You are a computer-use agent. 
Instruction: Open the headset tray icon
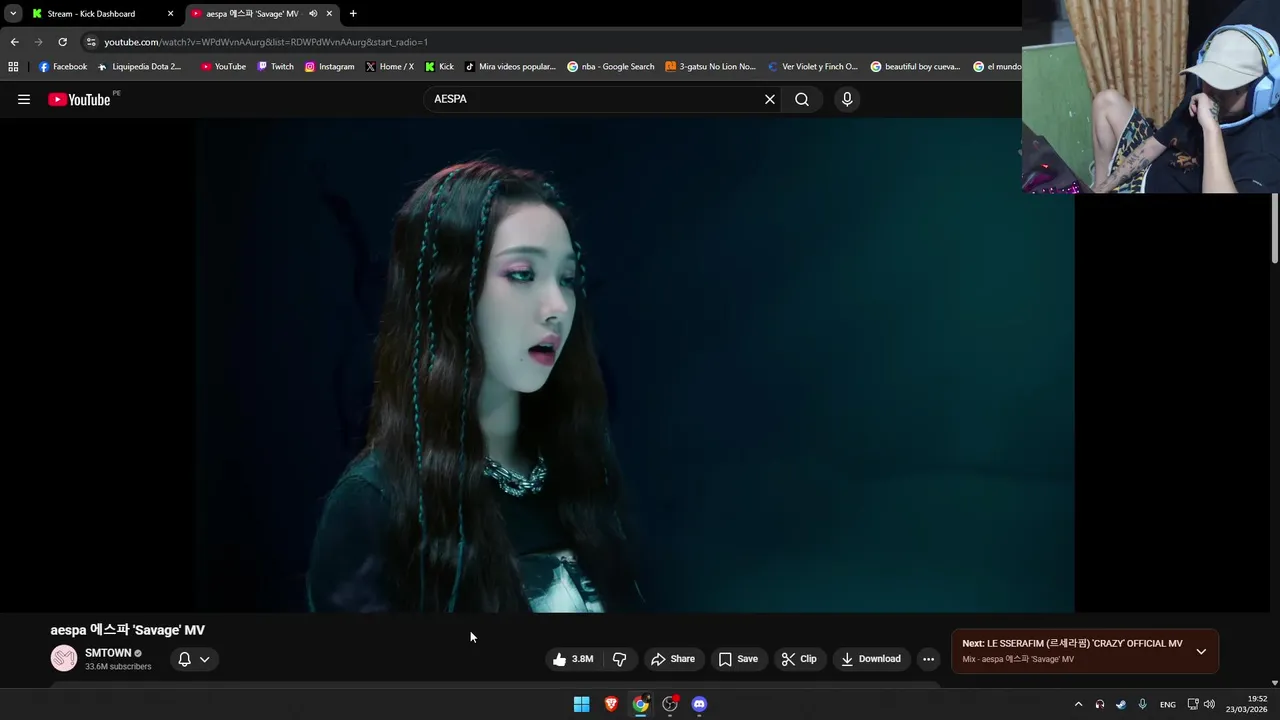coord(1099,705)
